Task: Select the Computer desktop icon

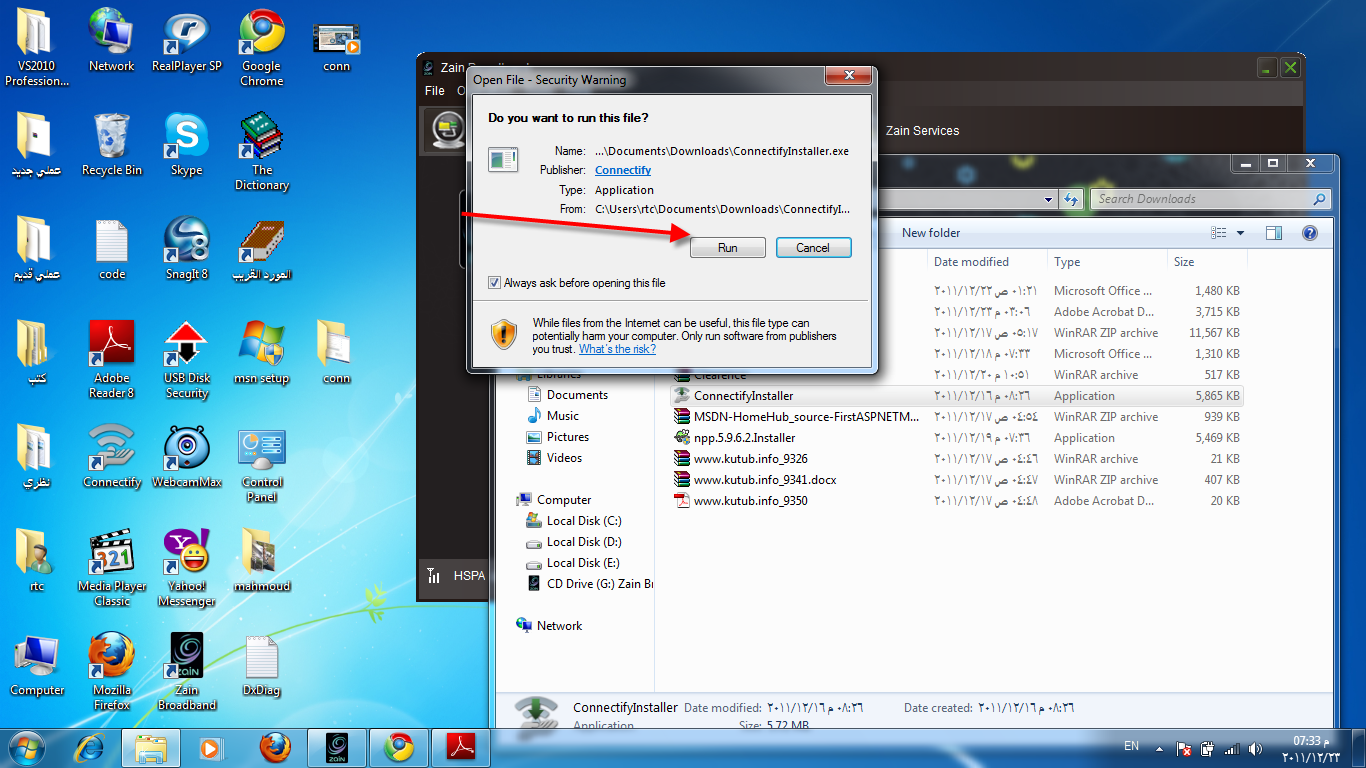Action: (37, 664)
